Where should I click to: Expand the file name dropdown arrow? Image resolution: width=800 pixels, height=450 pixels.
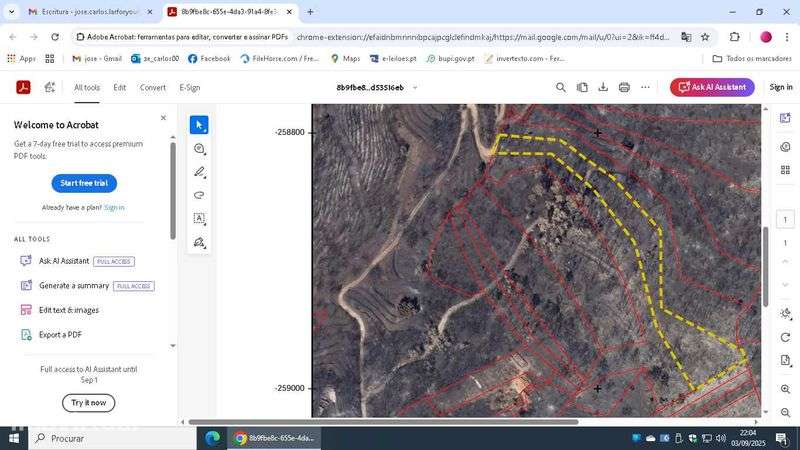tap(415, 88)
